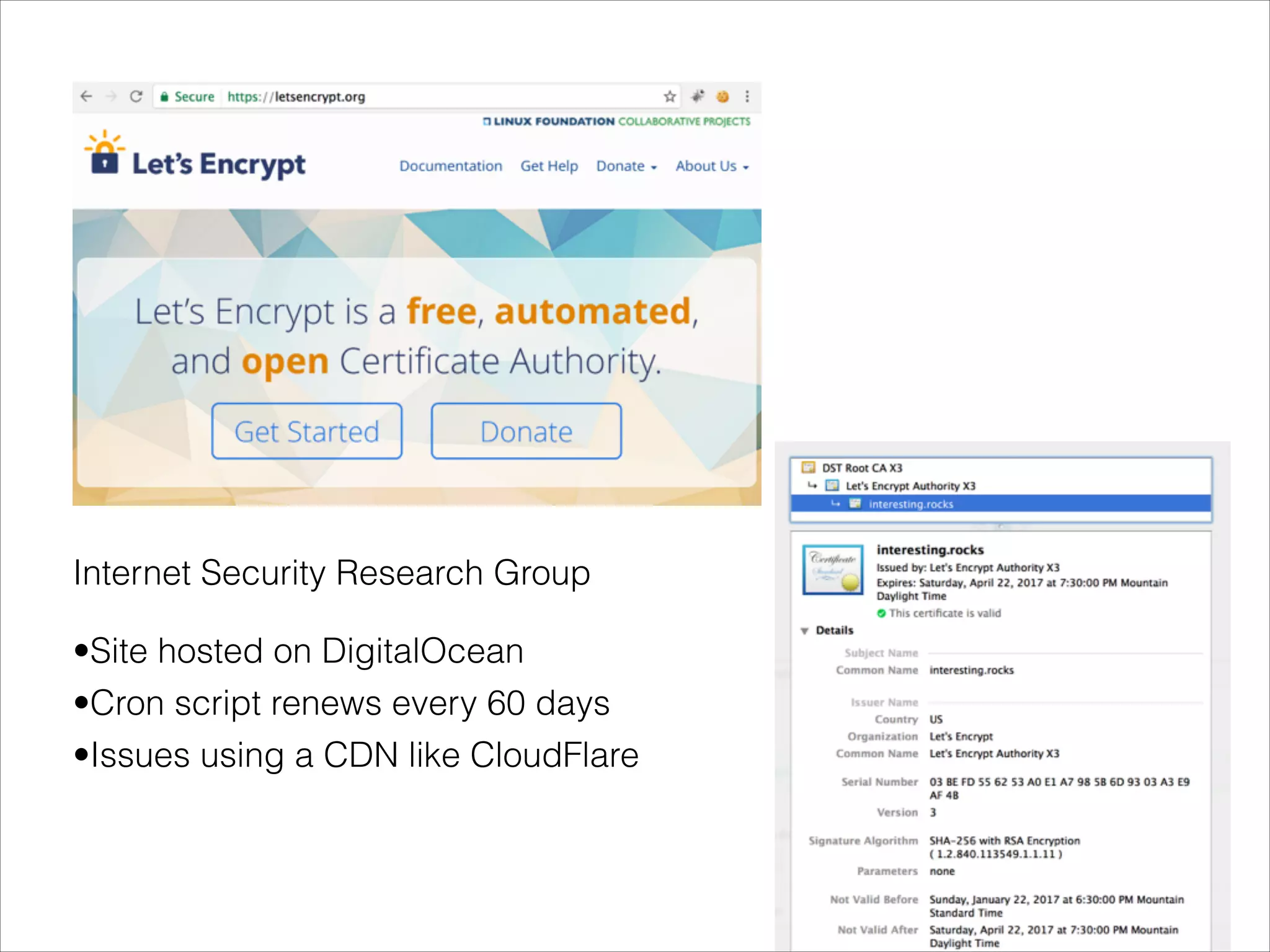1270x952 pixels.
Task: Open the Documentation nav link
Action: pos(451,166)
